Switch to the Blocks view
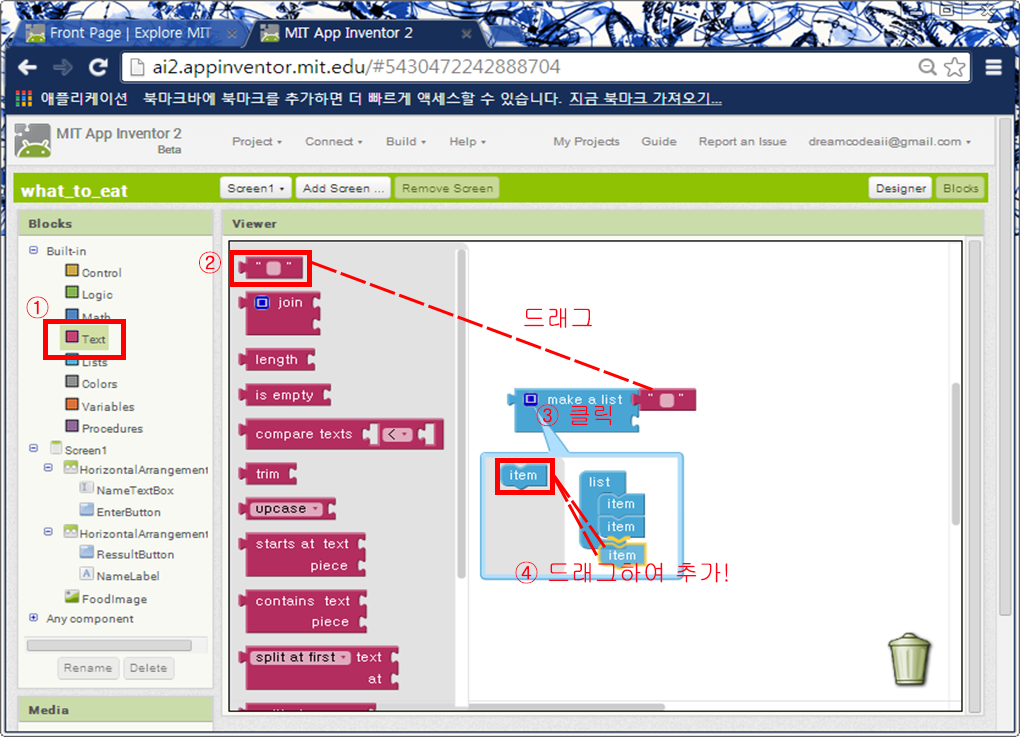The width and height of the screenshot is (1020, 737). [960, 188]
